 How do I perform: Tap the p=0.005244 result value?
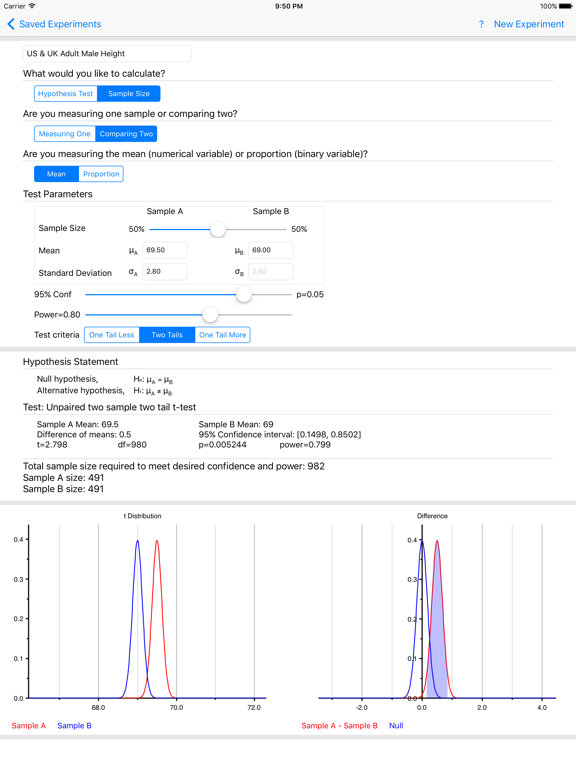(x=222, y=445)
